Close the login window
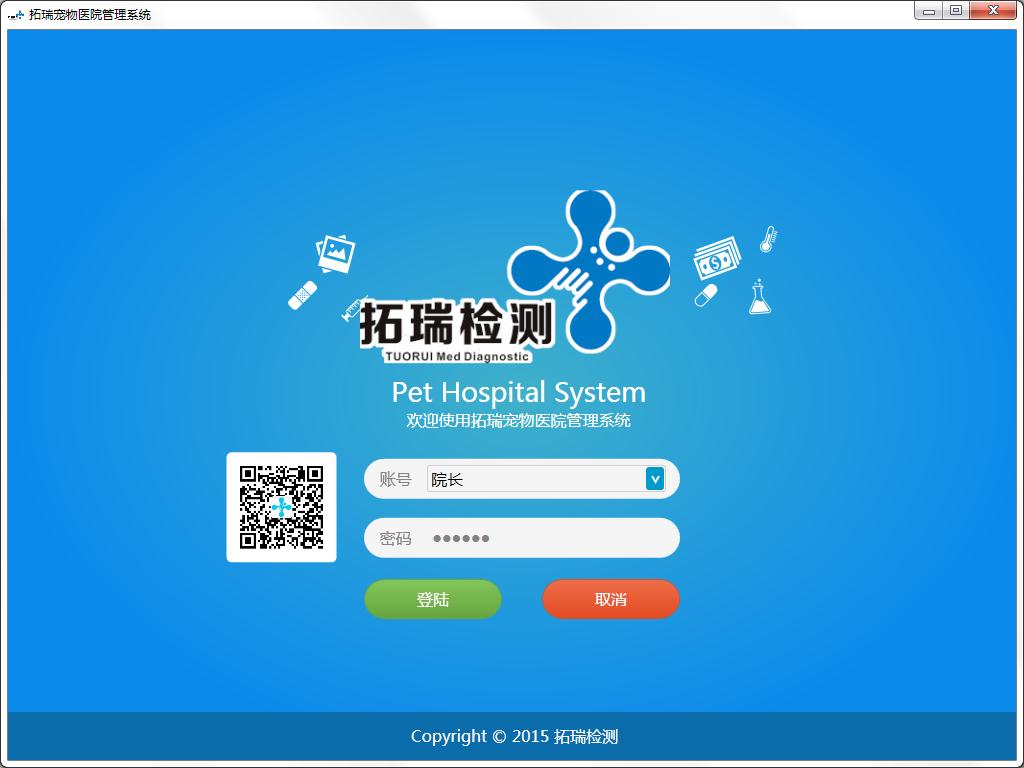Viewport: 1024px width, 768px height. (993, 10)
